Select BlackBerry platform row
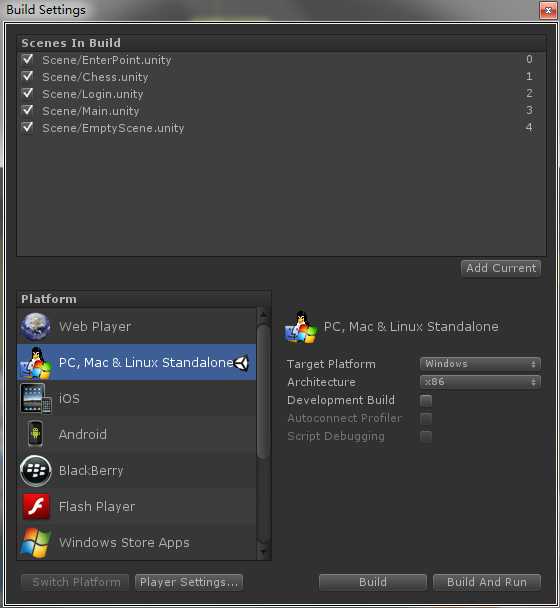The image size is (560, 608). click(137, 470)
